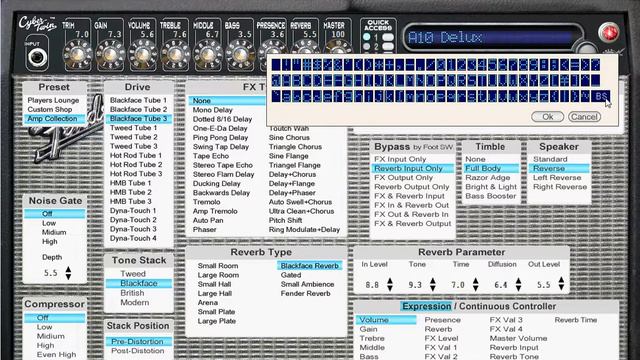640x360 pixels.
Task: Choose Sine Chorus effect
Action: click(289, 138)
